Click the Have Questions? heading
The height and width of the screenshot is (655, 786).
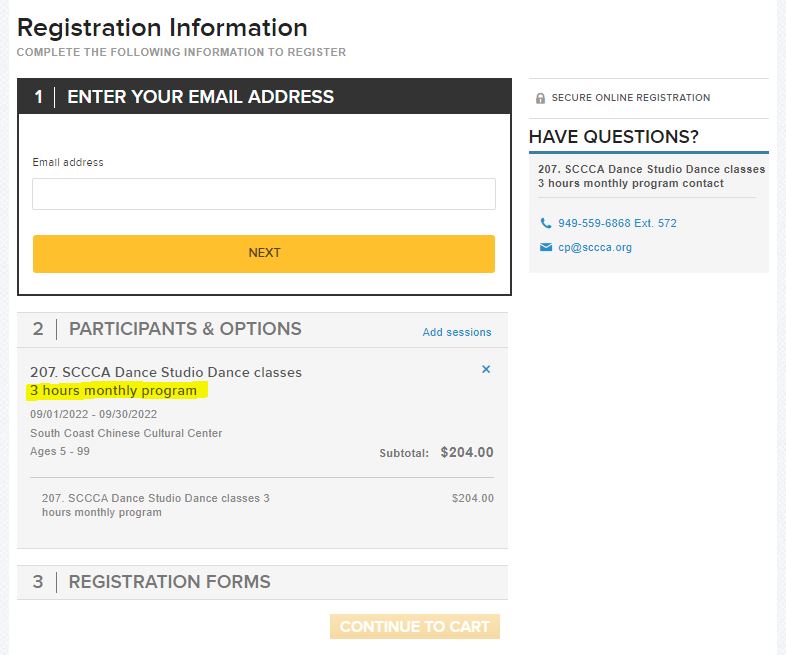click(613, 137)
